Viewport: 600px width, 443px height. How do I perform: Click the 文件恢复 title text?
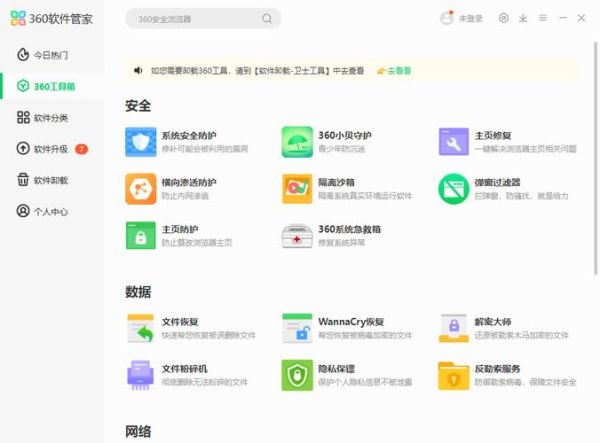pos(179,322)
